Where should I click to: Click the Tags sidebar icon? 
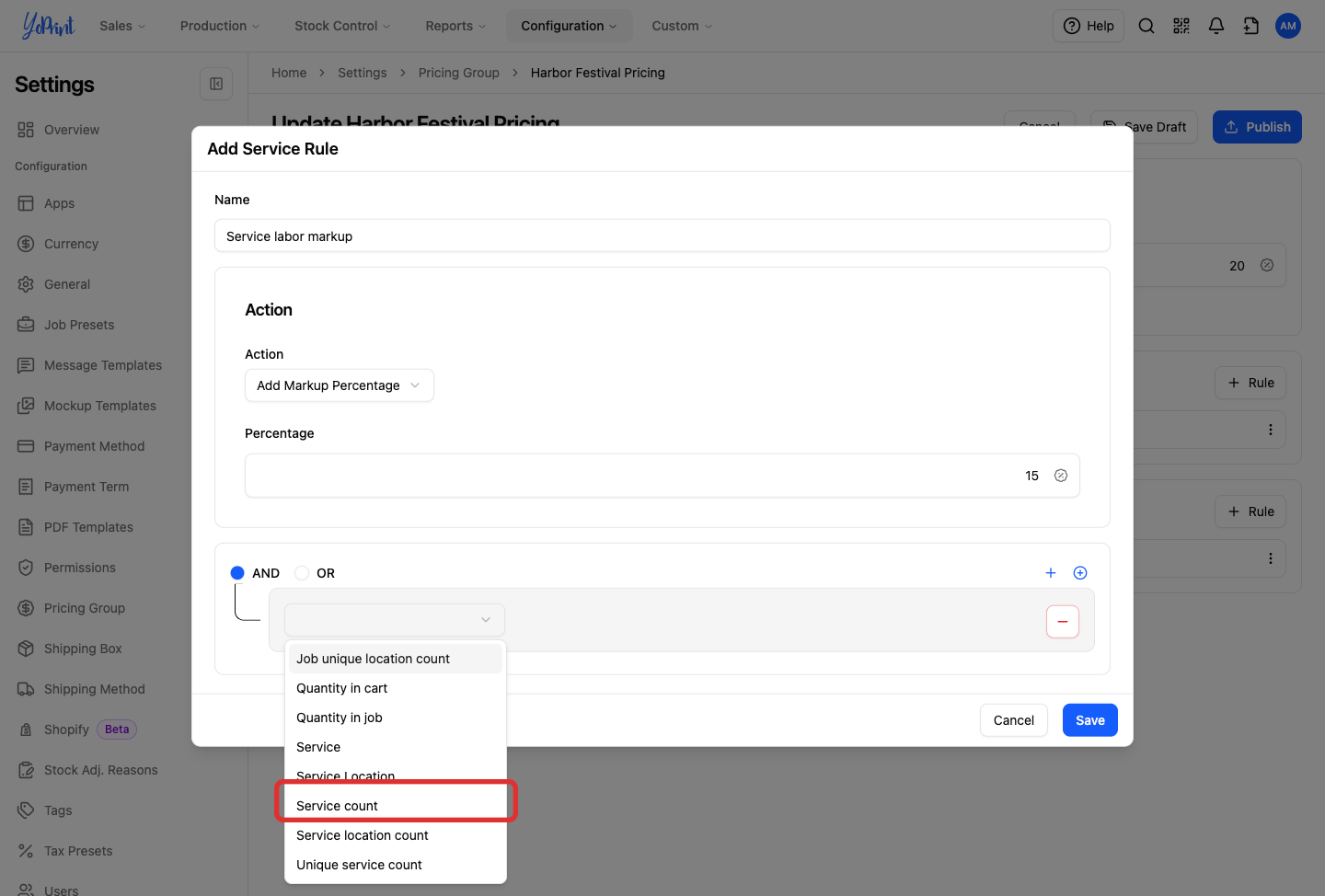pos(26,810)
